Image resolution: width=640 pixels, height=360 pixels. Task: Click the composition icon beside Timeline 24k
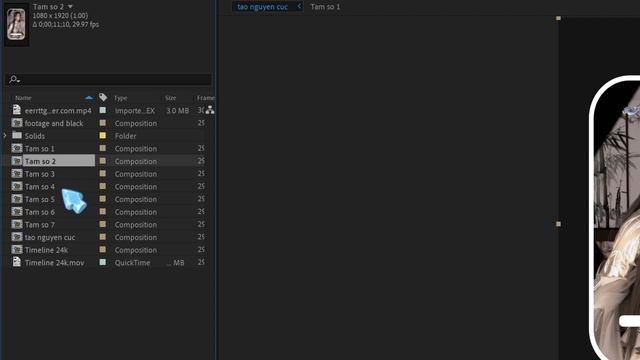coord(17,249)
